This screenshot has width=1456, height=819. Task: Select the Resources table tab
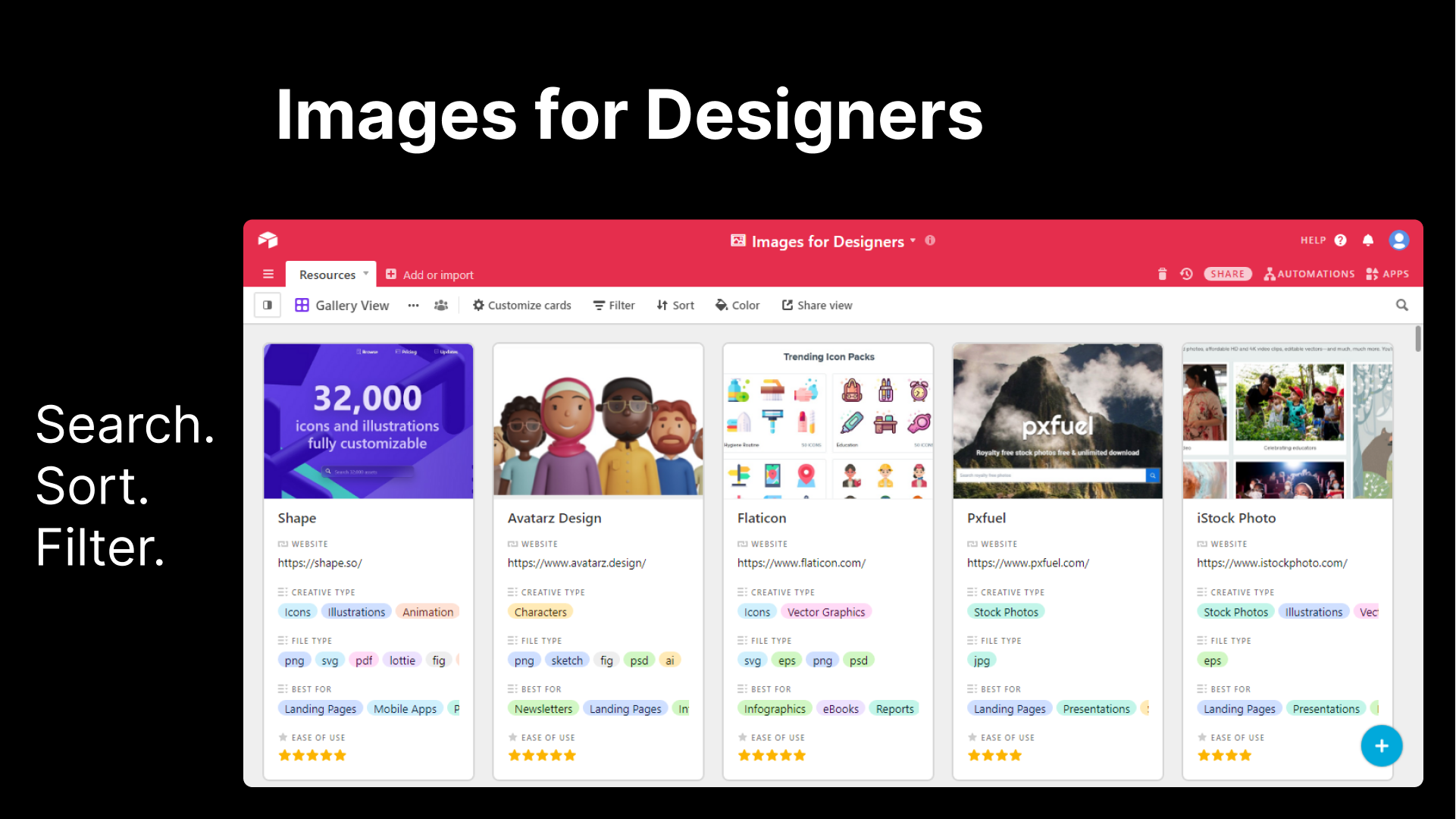(x=327, y=275)
